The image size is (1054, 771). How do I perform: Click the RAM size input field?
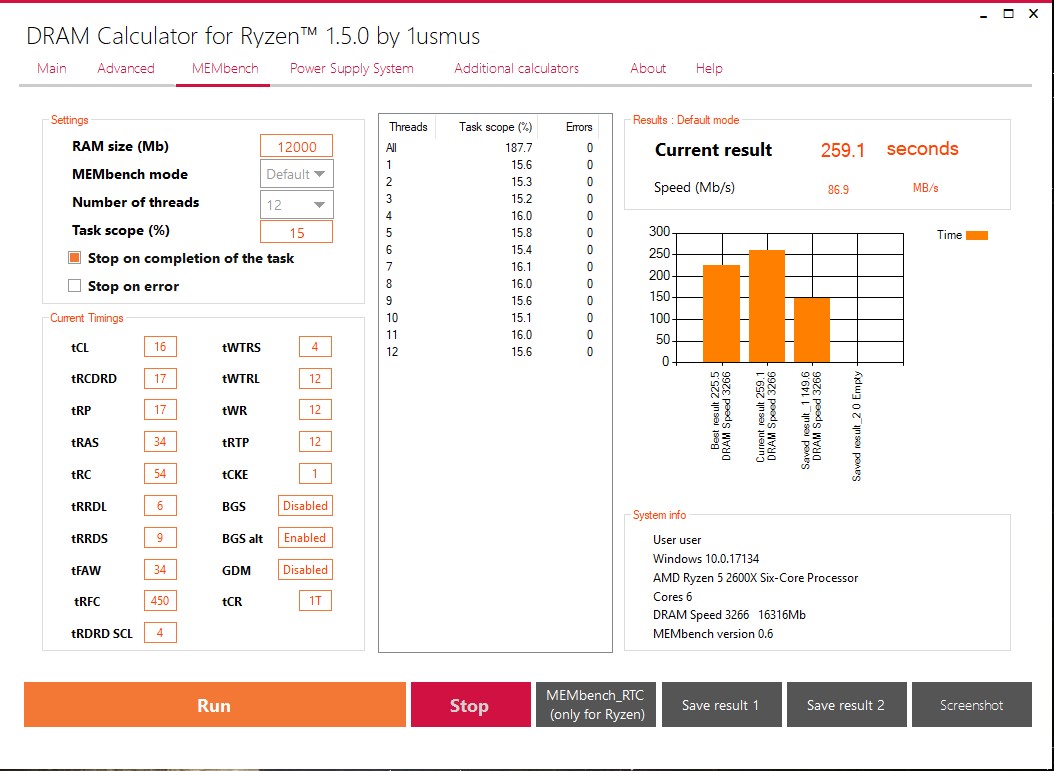click(x=296, y=147)
